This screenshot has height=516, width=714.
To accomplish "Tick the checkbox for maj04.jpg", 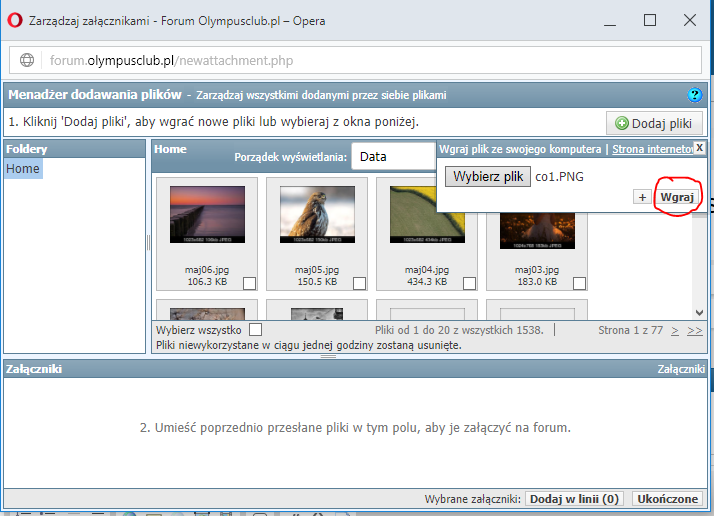I will pyautogui.click(x=469, y=283).
